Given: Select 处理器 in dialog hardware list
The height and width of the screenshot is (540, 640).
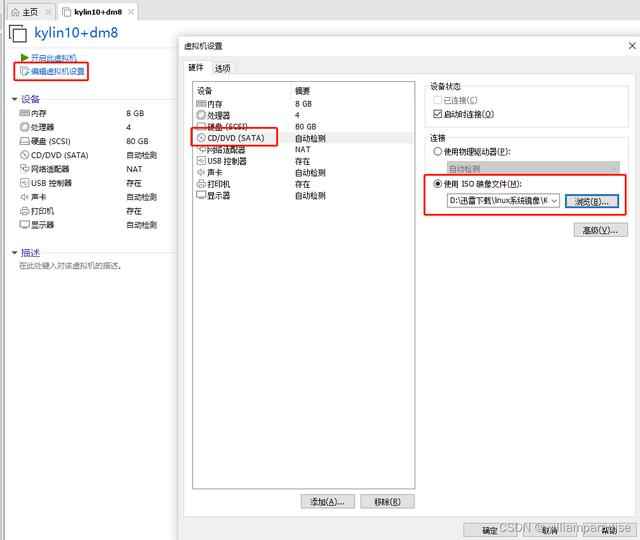Looking at the screenshot, I should pyautogui.click(x=304, y=116).
